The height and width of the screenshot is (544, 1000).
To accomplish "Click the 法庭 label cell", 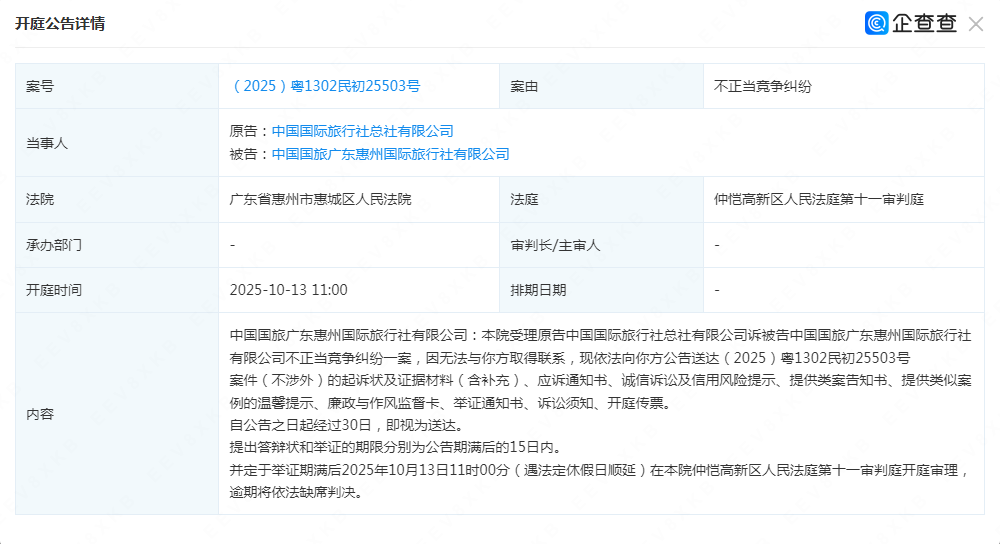I will tap(524, 199).
